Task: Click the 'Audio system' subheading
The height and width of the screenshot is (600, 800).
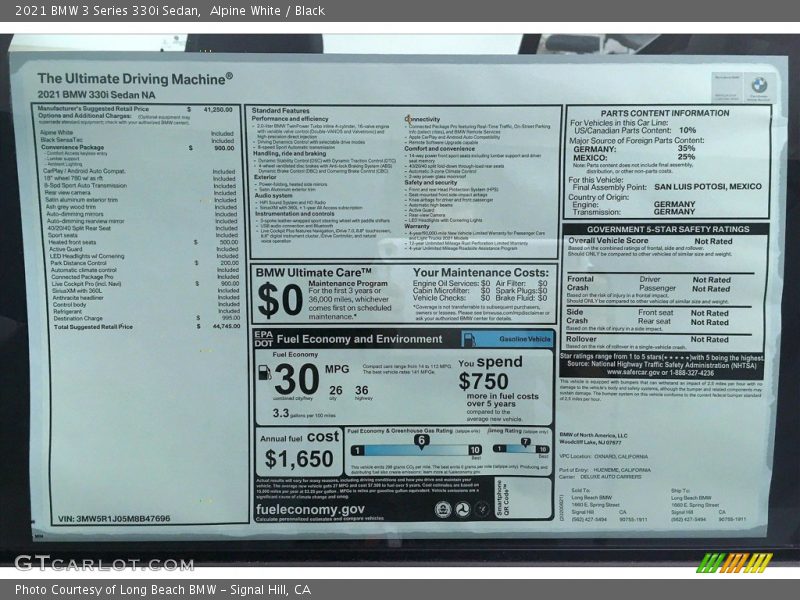Action: click(273, 195)
